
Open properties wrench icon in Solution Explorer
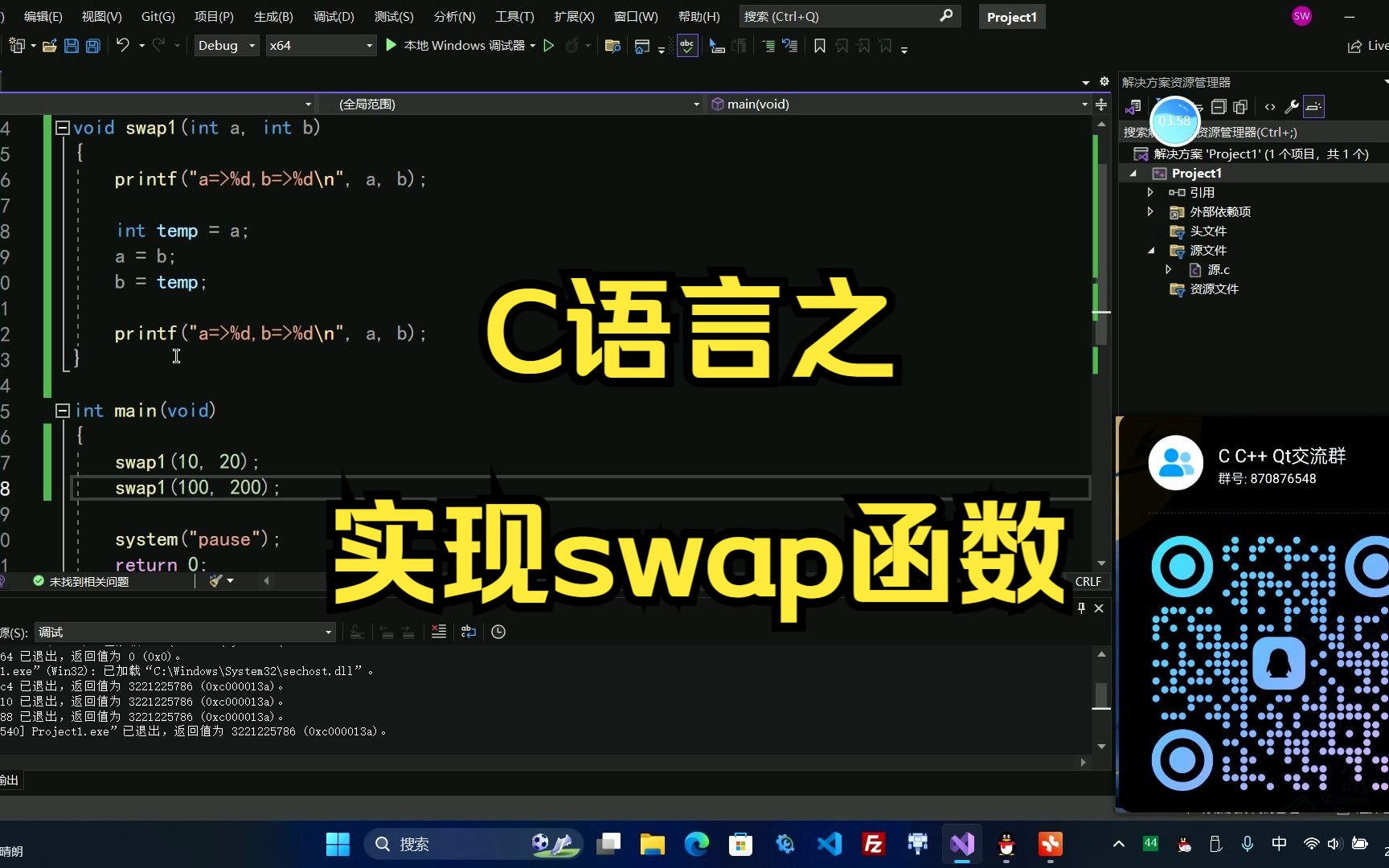point(1292,106)
